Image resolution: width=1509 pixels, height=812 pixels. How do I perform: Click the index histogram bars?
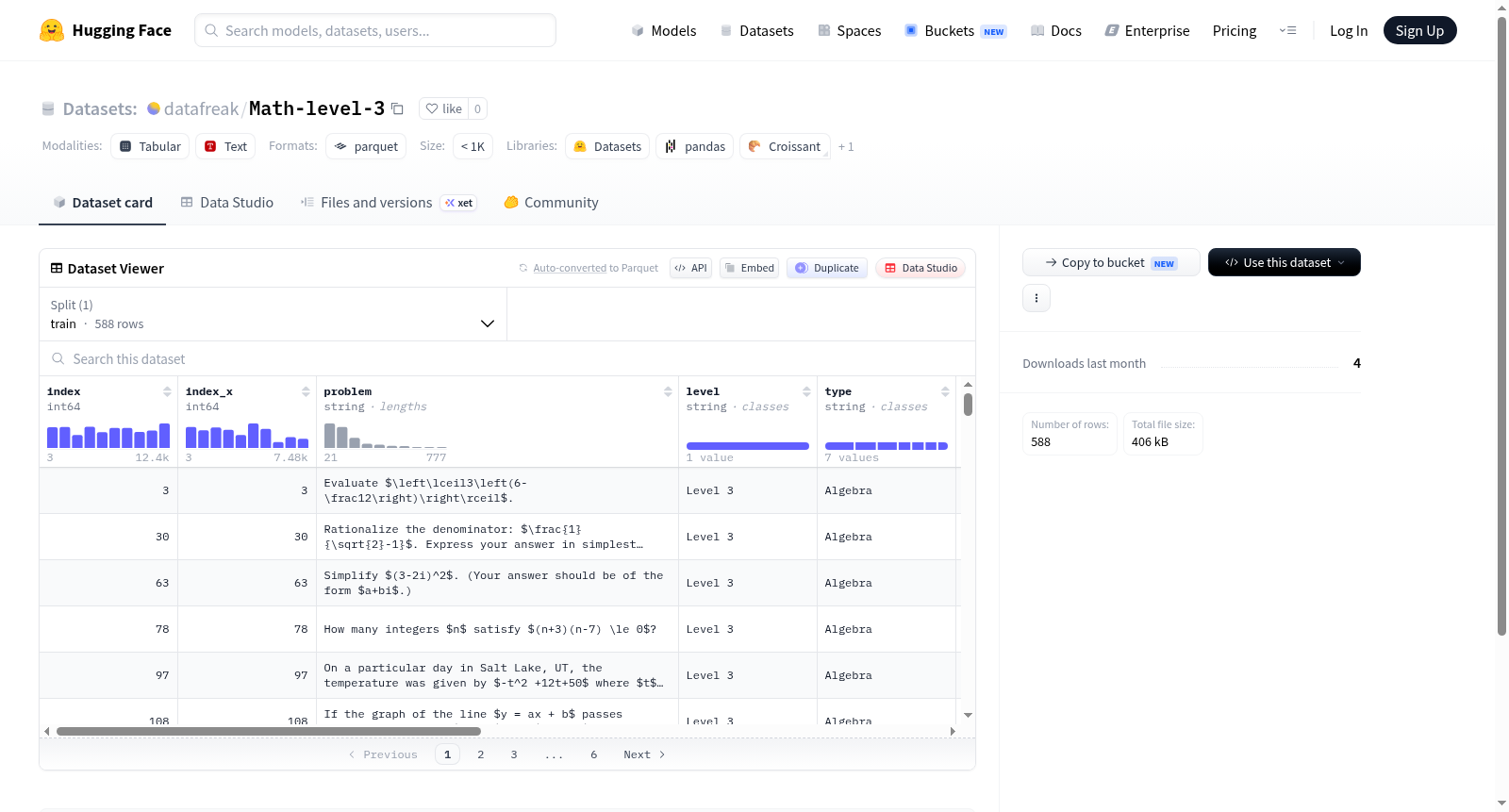[x=108, y=436]
